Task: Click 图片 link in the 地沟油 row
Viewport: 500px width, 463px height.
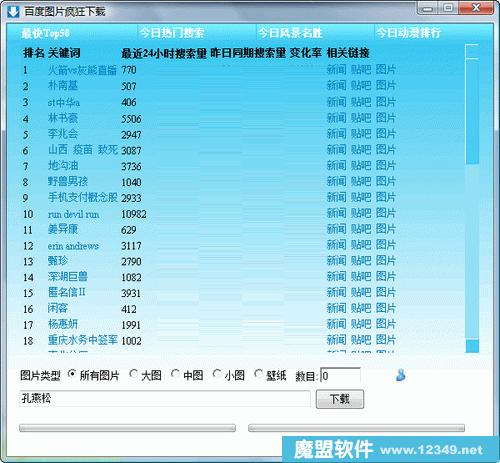Action: [386, 165]
